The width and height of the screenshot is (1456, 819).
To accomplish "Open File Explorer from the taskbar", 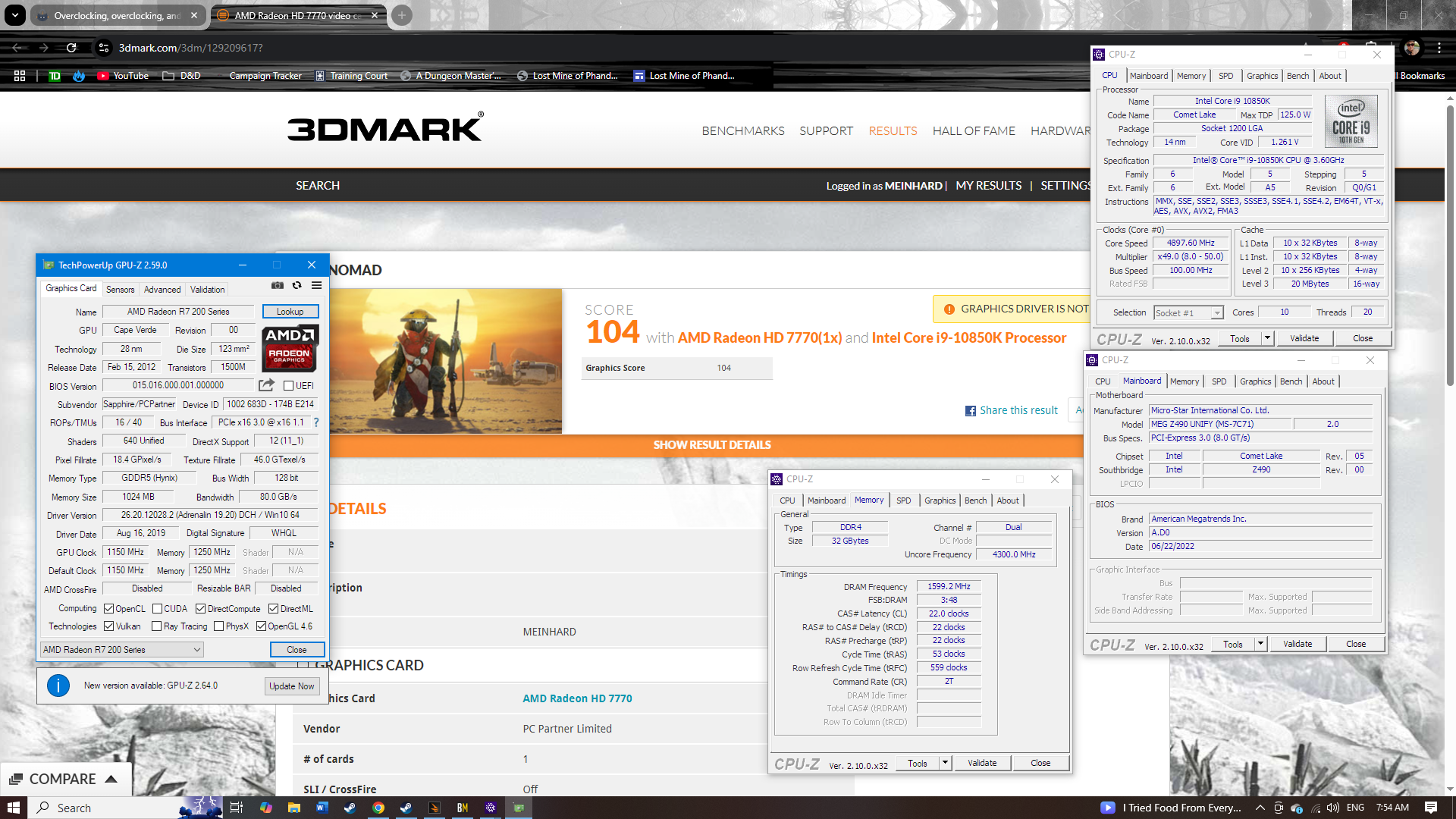I will click(294, 808).
